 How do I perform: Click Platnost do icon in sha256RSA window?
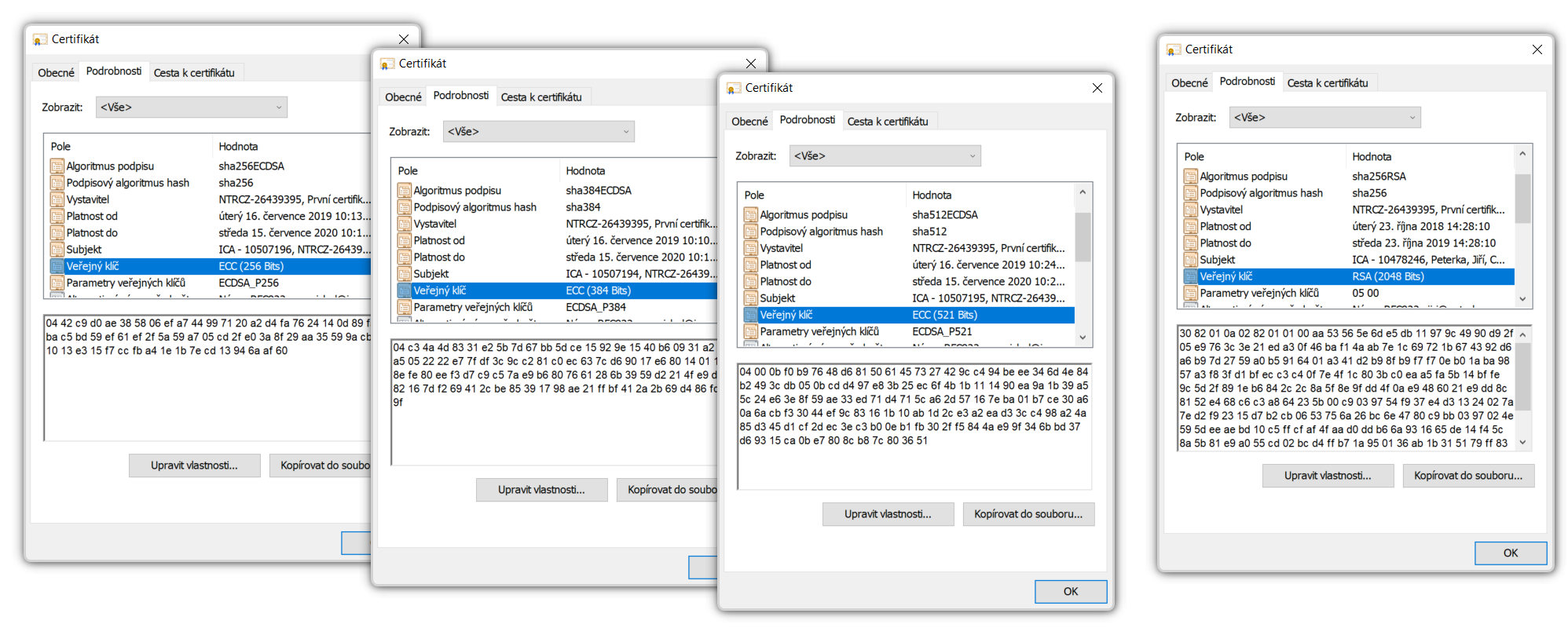1190,243
